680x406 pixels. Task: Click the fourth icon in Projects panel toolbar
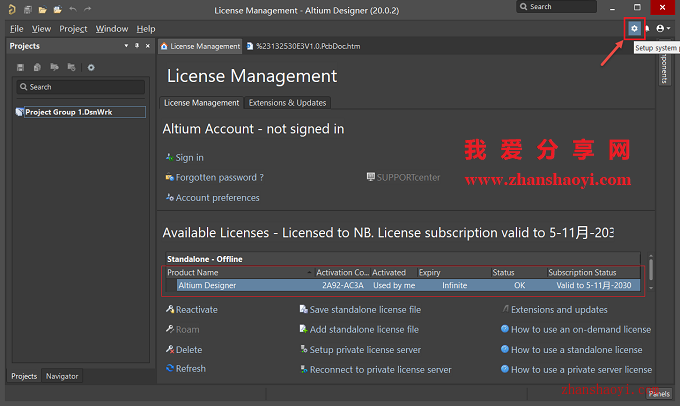(x=71, y=67)
